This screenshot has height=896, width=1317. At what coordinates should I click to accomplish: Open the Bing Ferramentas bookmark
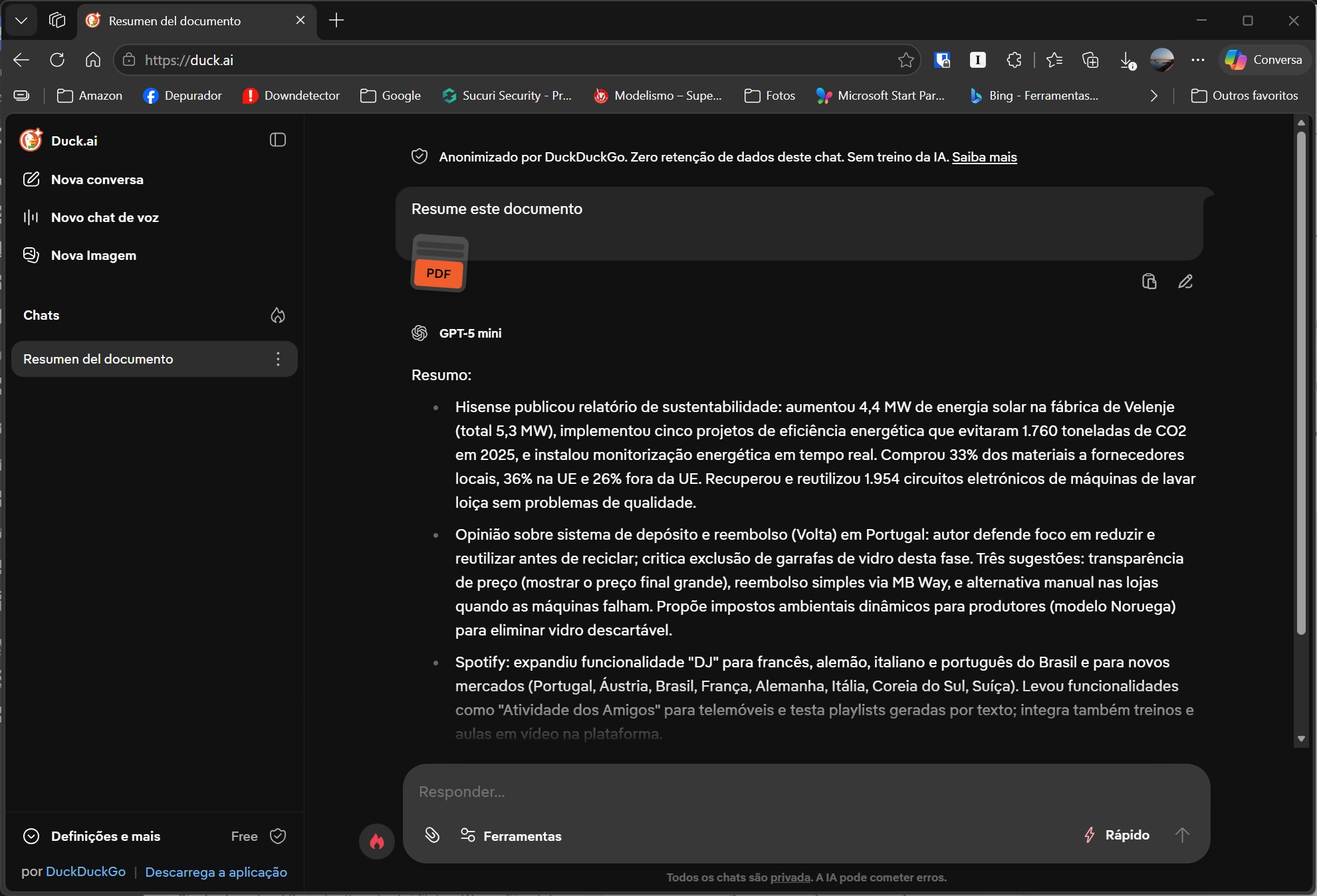click(1034, 96)
